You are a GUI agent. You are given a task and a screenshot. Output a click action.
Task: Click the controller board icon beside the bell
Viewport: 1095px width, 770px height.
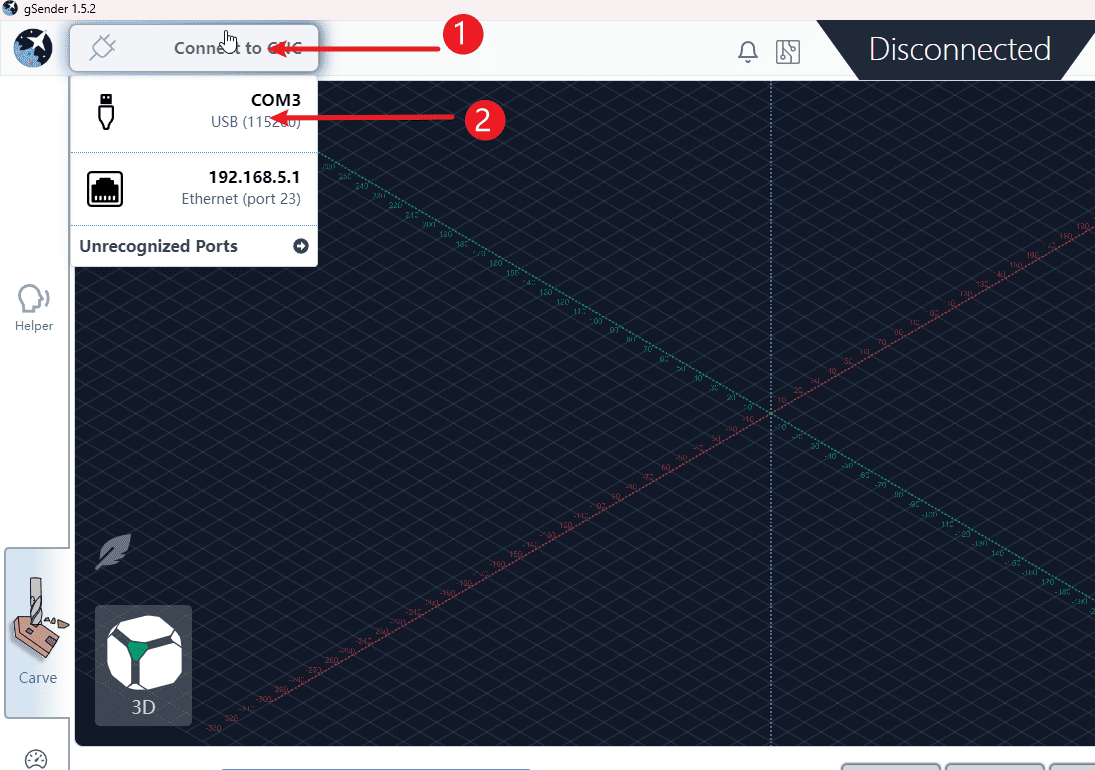788,52
